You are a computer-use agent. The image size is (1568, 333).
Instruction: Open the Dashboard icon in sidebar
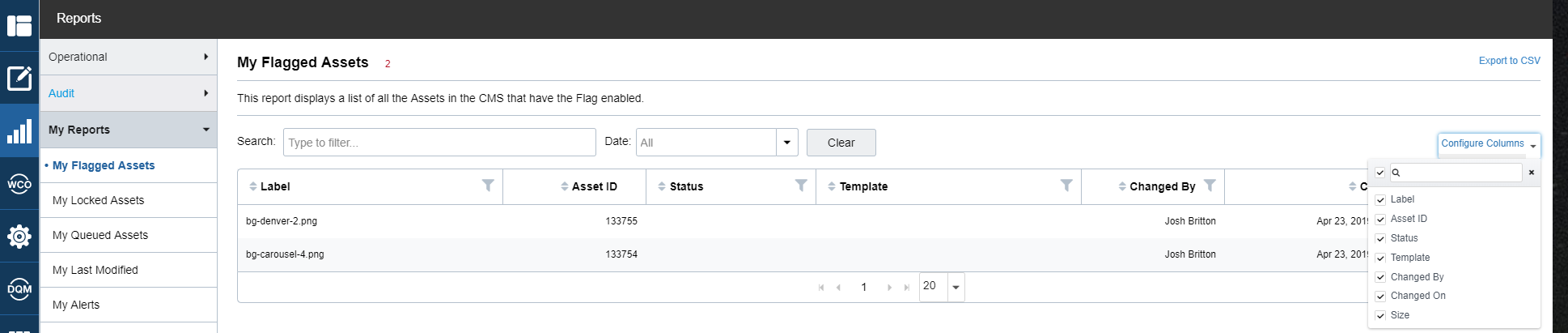point(19,26)
